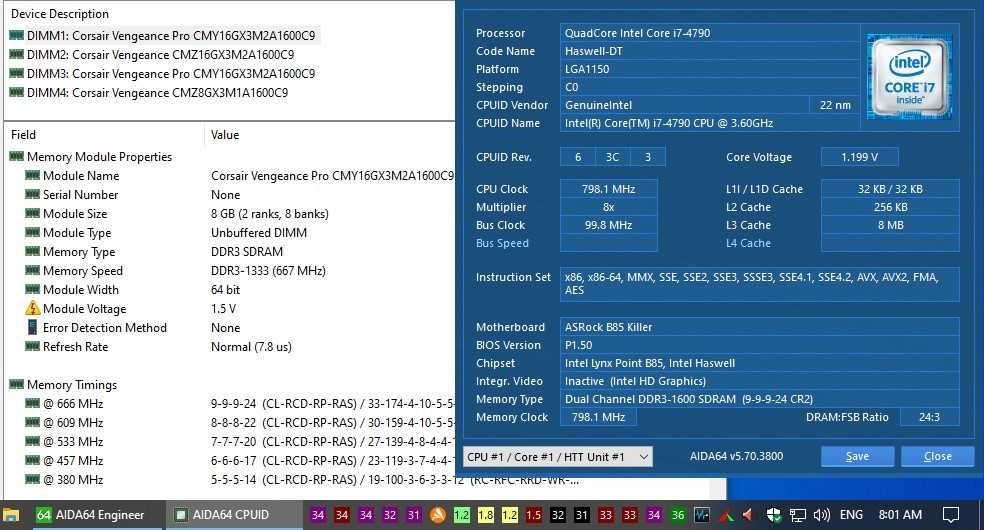This screenshot has height=530, width=984.
Task: Click the dark red 34 temperature tray icon
Action: [341, 515]
